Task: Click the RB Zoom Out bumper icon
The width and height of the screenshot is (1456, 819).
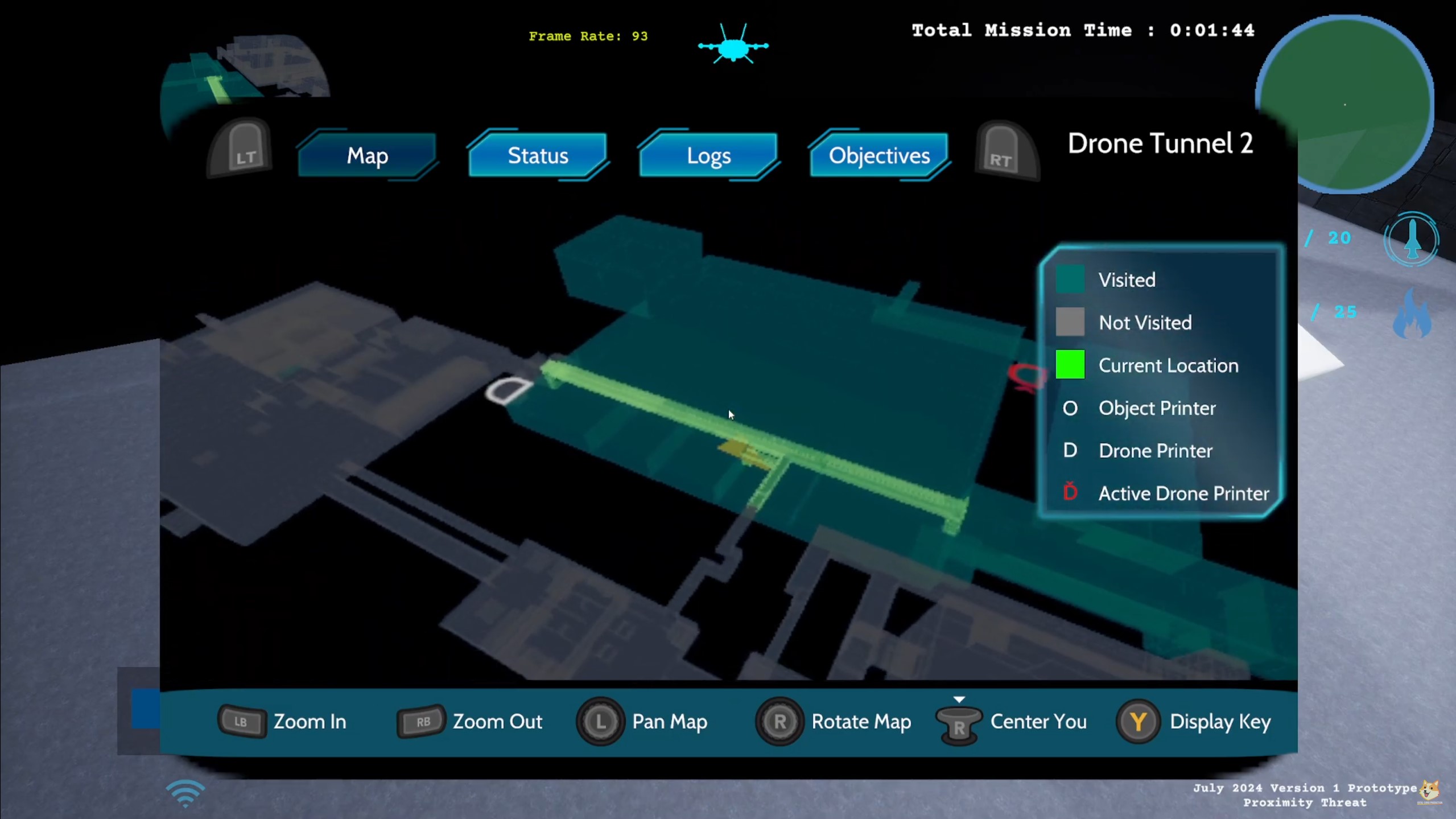Action: tap(421, 721)
